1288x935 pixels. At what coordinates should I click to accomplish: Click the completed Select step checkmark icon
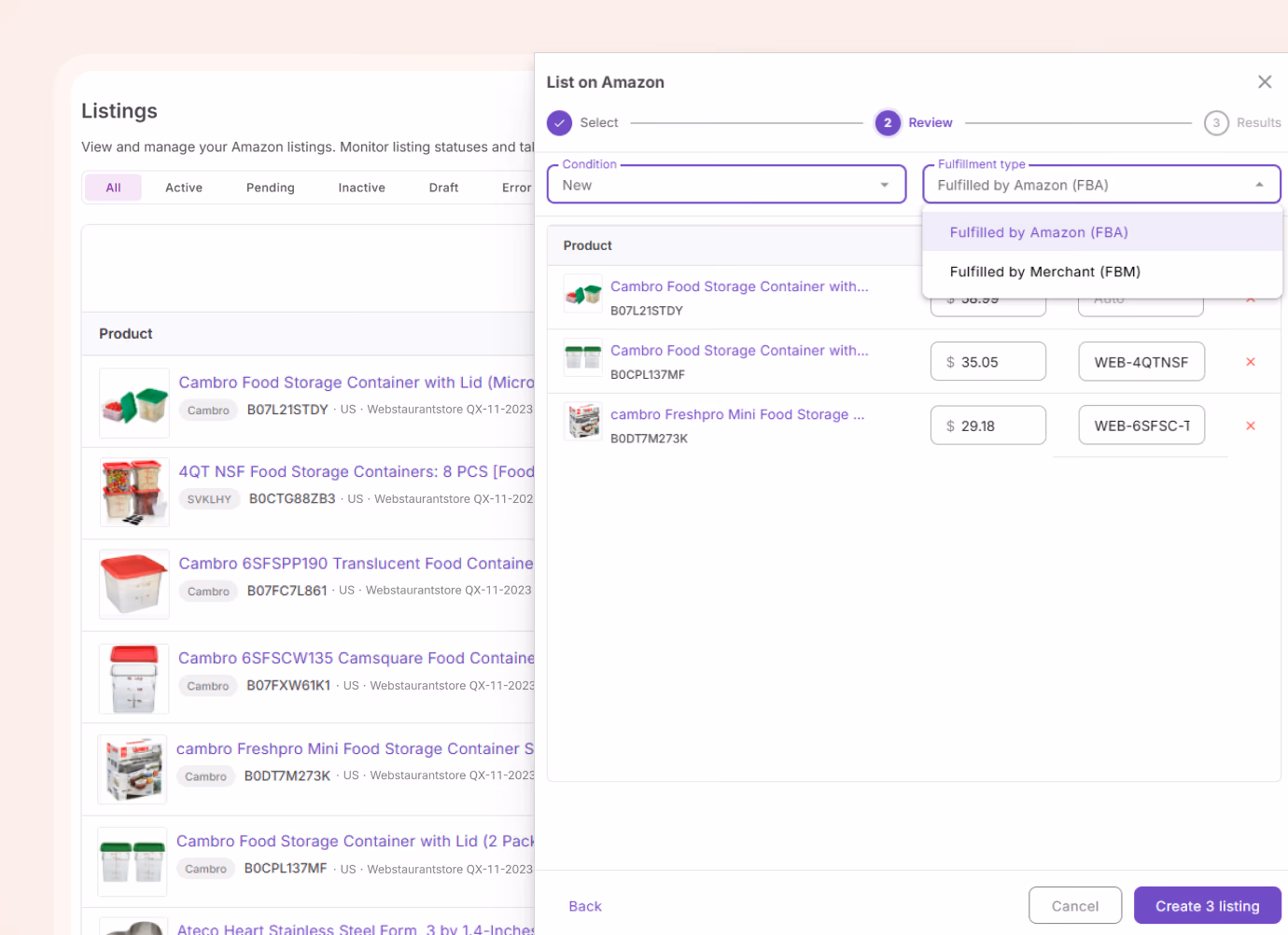pyautogui.click(x=559, y=123)
